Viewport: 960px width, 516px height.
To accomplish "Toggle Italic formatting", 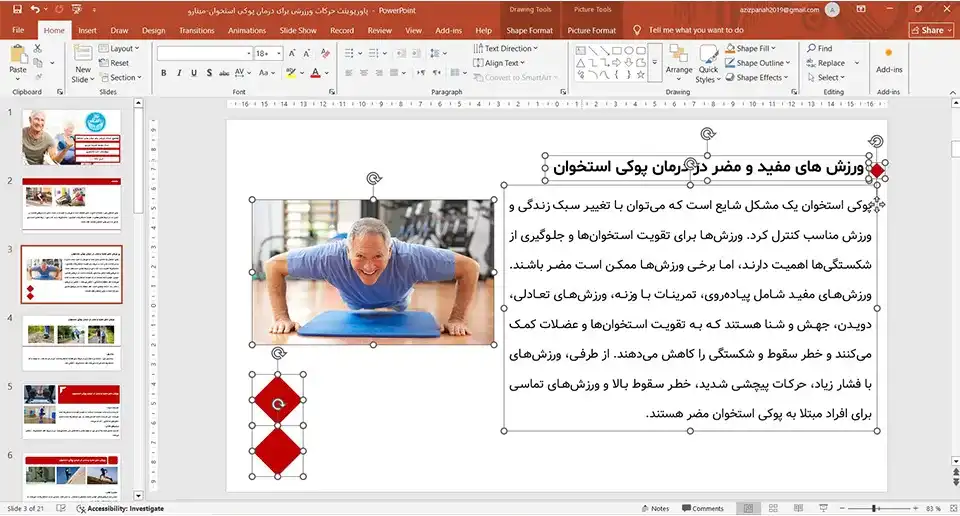I will coord(179,73).
